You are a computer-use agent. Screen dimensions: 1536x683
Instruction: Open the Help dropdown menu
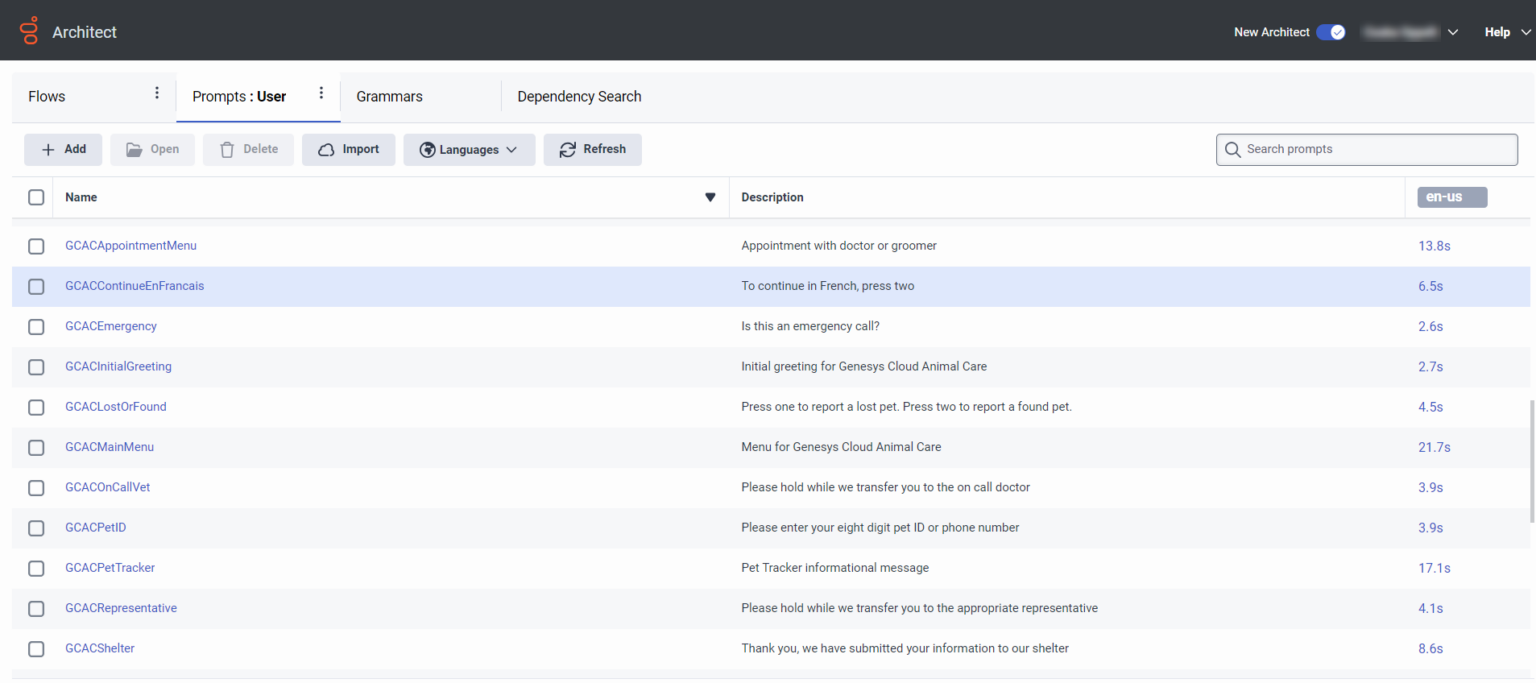1505,31
